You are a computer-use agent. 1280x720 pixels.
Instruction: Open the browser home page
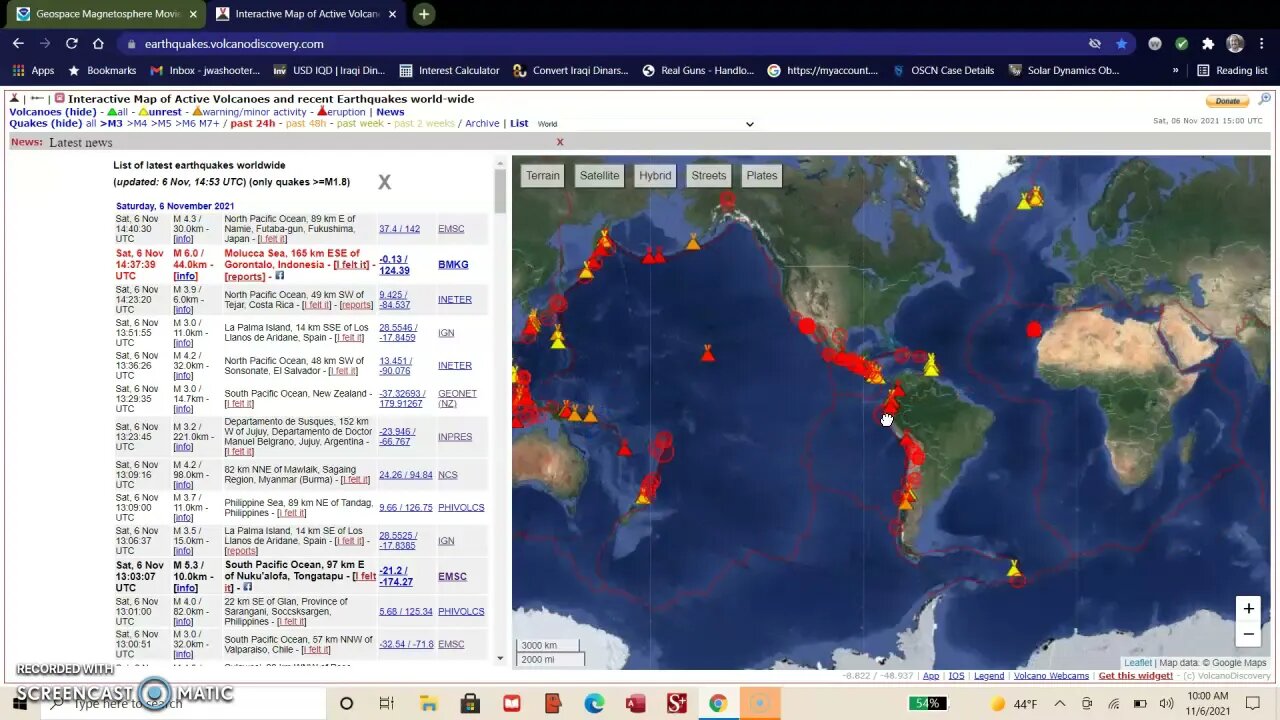98,43
